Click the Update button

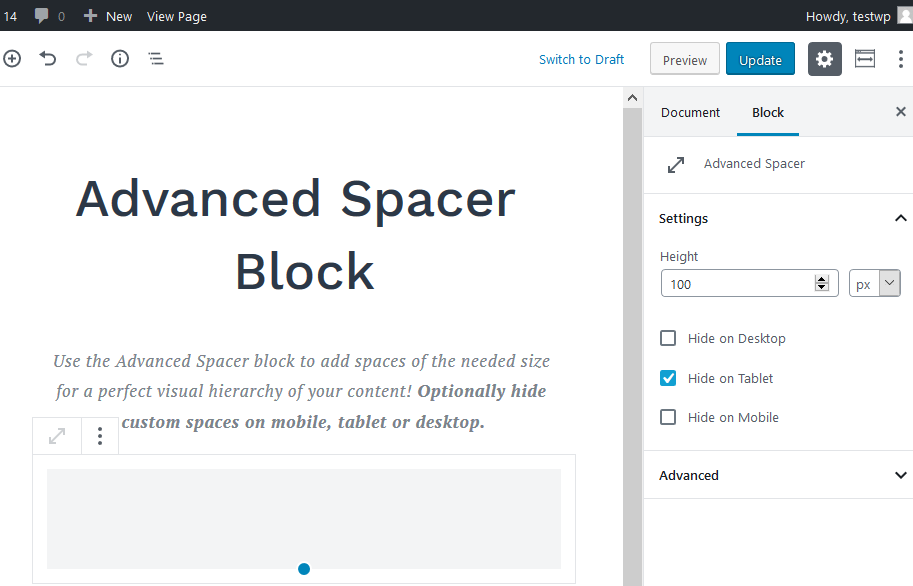point(760,60)
